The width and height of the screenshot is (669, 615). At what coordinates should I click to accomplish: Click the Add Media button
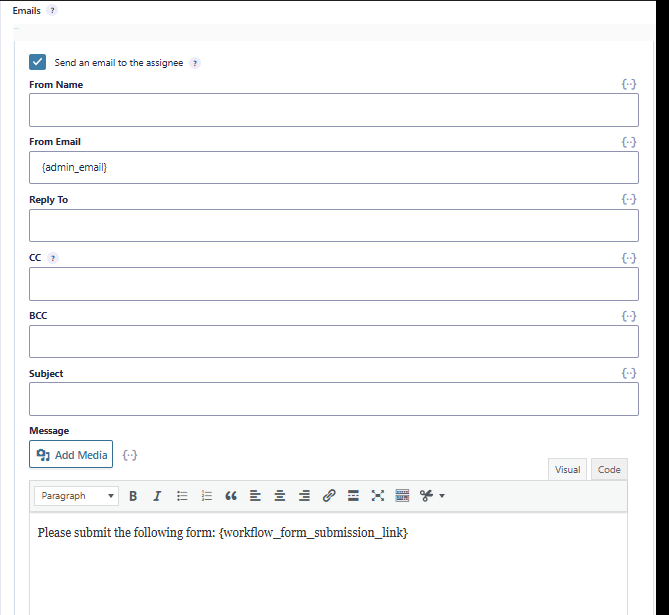tap(71, 455)
